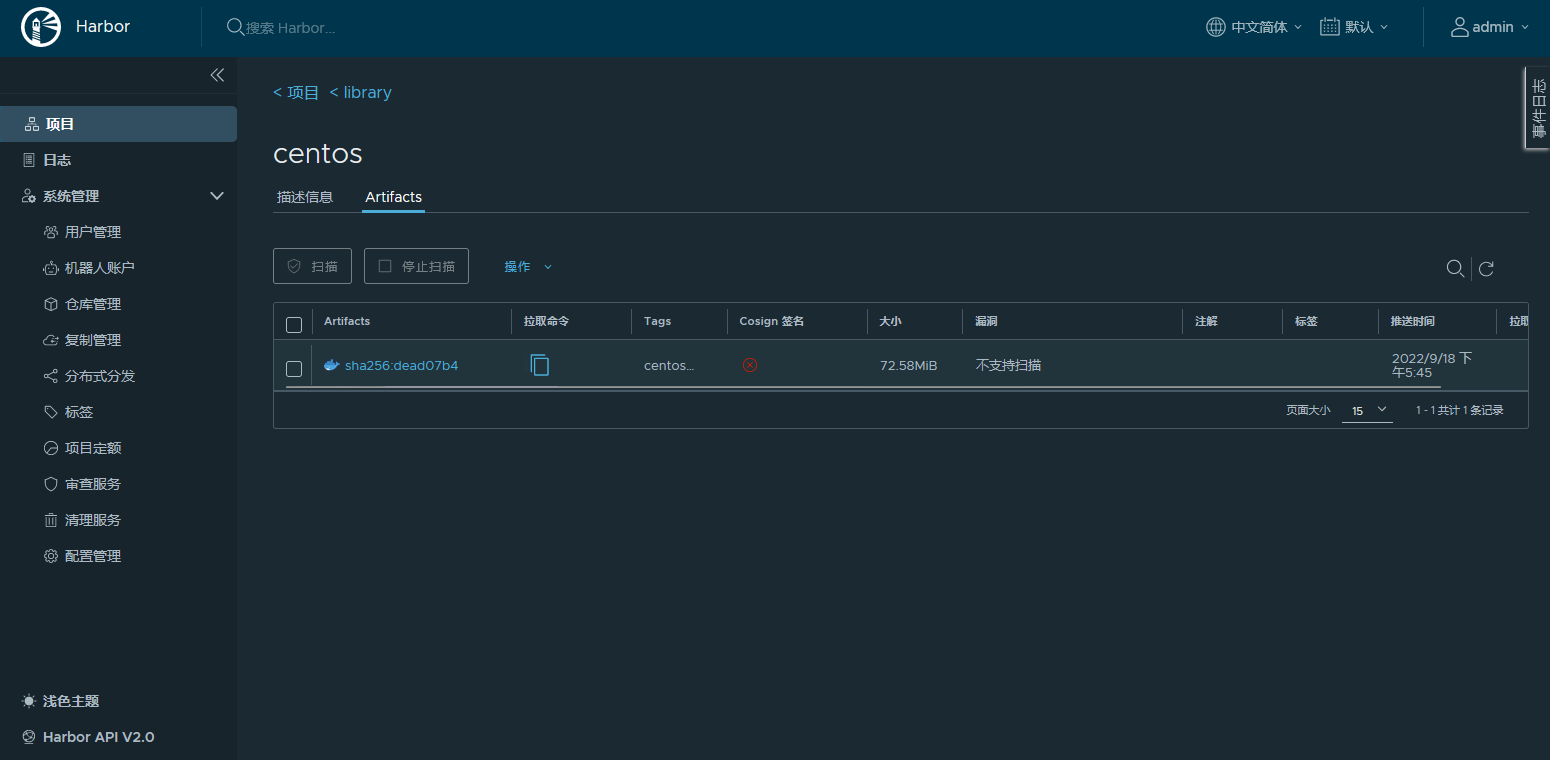
Task: Click the 漏洞 column header
Action: click(x=986, y=321)
